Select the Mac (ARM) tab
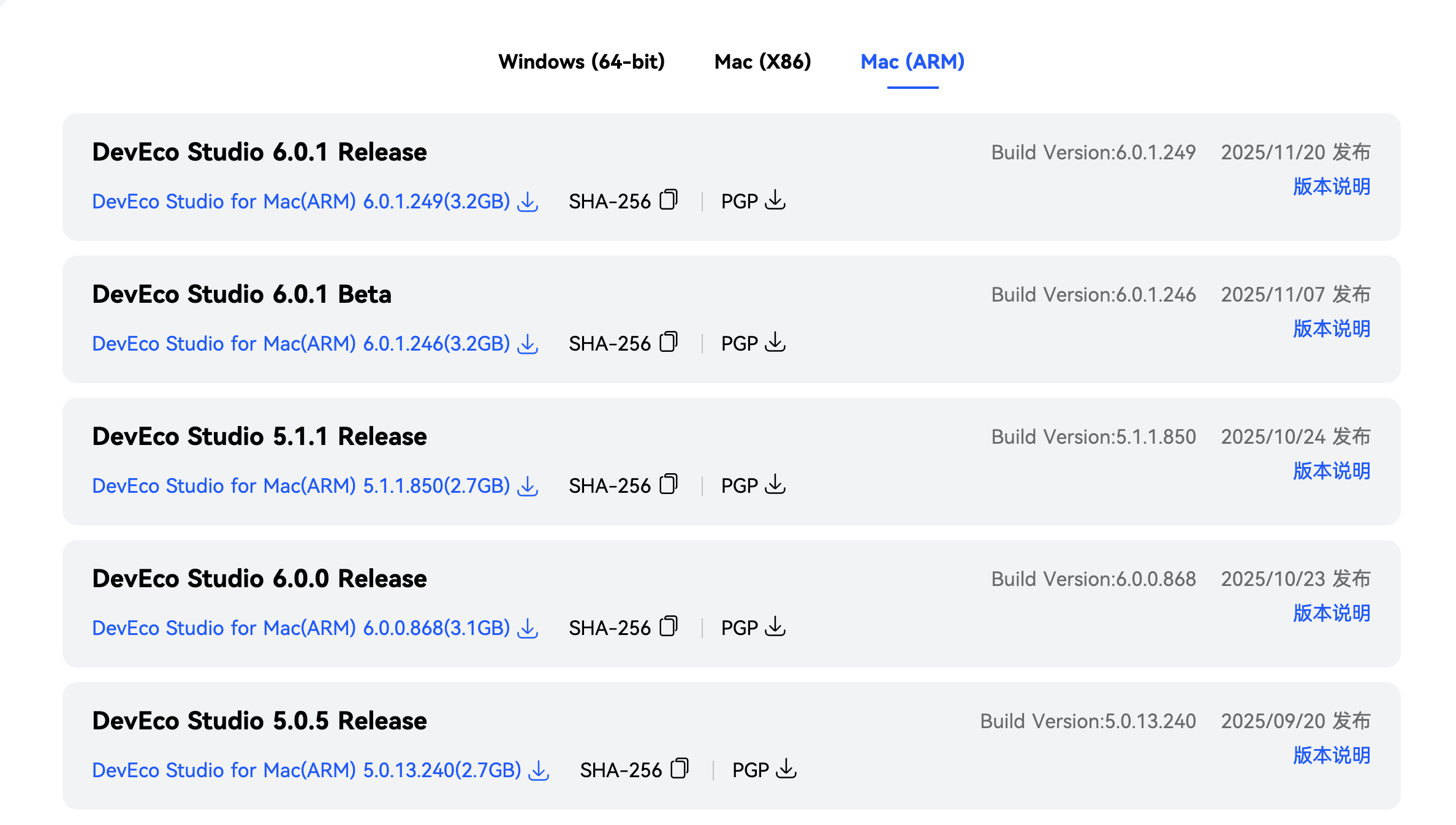Image resolution: width=1456 pixels, height=825 pixels. coord(912,62)
